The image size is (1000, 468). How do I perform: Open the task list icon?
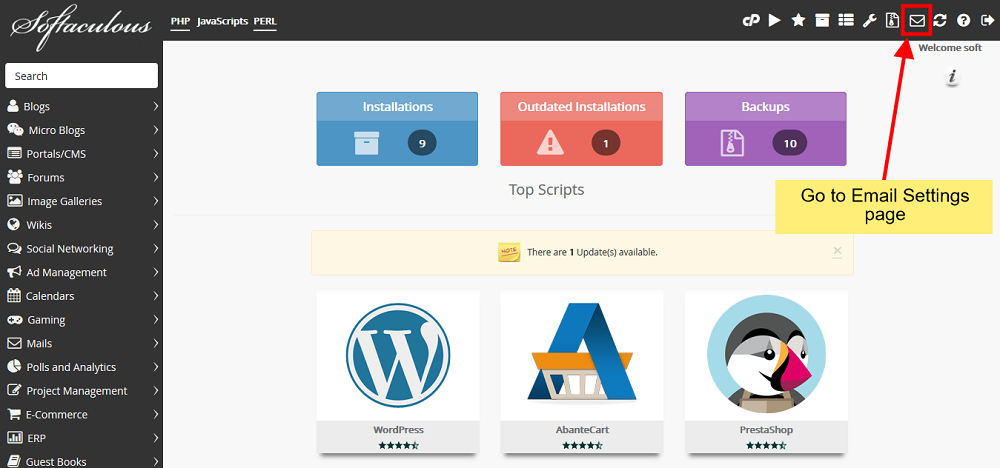point(846,20)
